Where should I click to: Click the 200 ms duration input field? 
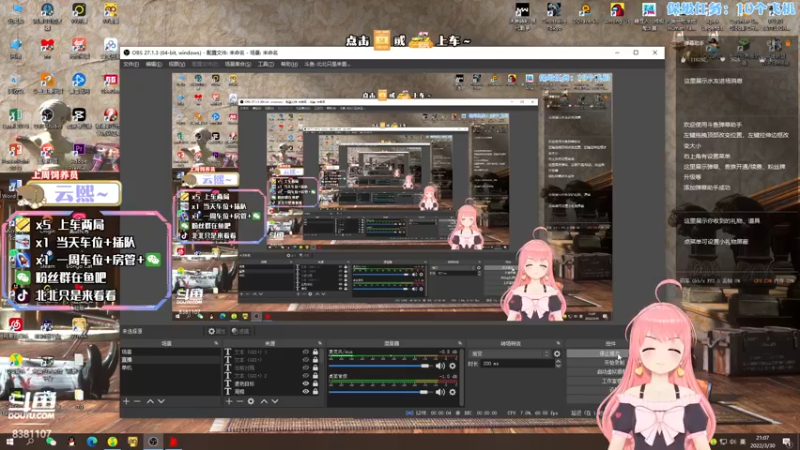click(517, 364)
